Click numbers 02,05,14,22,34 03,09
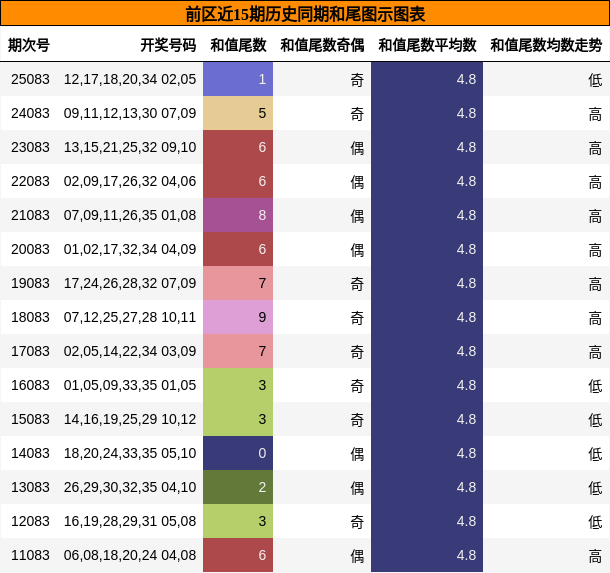 pyautogui.click(x=130, y=351)
